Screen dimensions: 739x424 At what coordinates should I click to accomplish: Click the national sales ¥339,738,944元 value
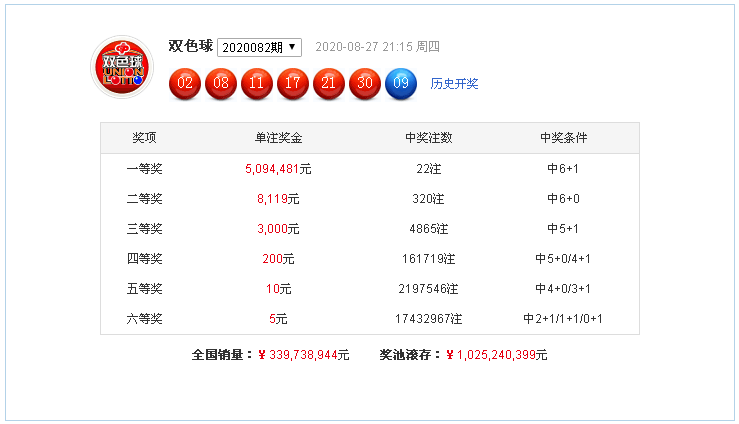point(304,355)
